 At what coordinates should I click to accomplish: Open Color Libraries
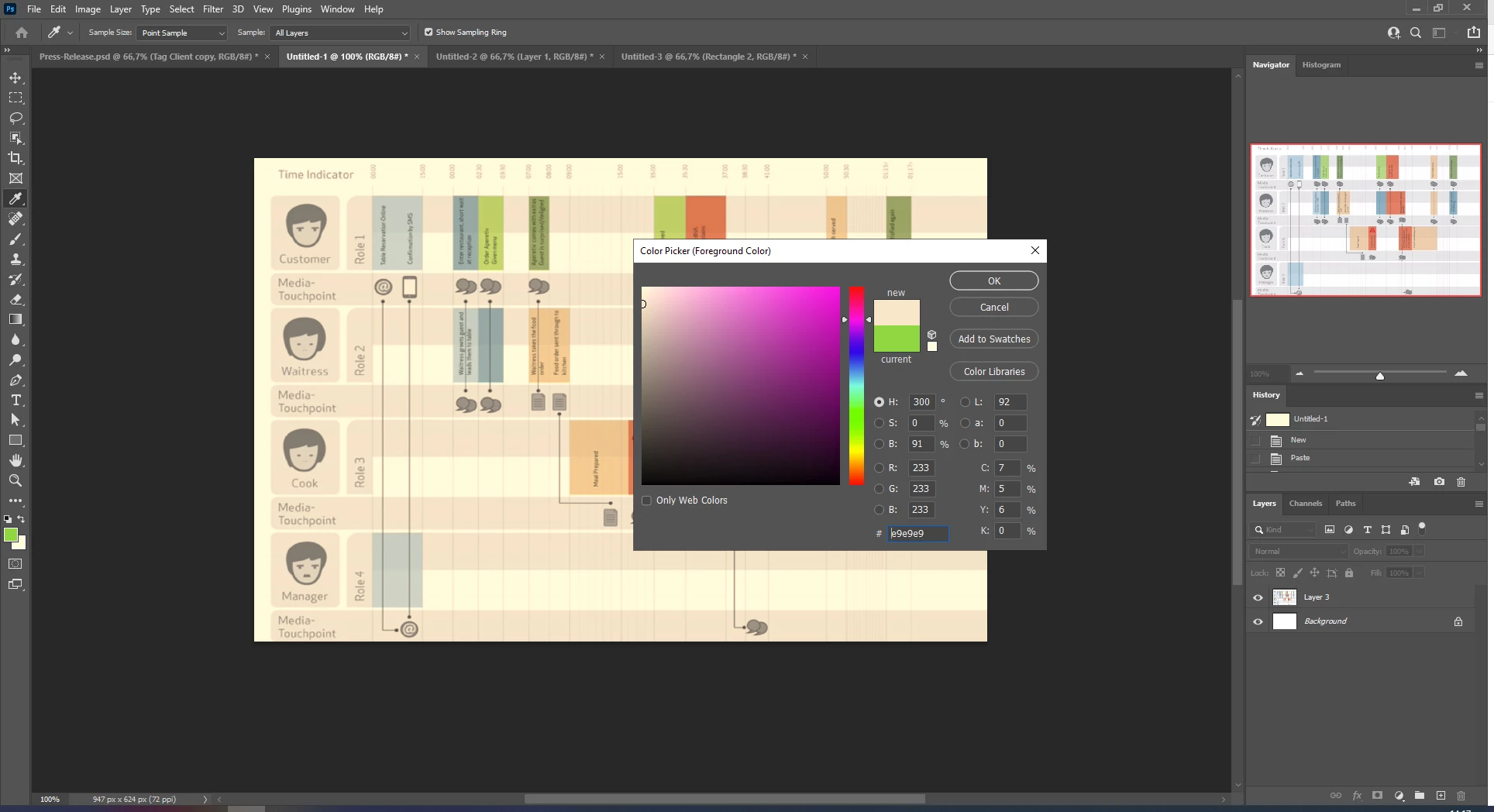click(994, 372)
